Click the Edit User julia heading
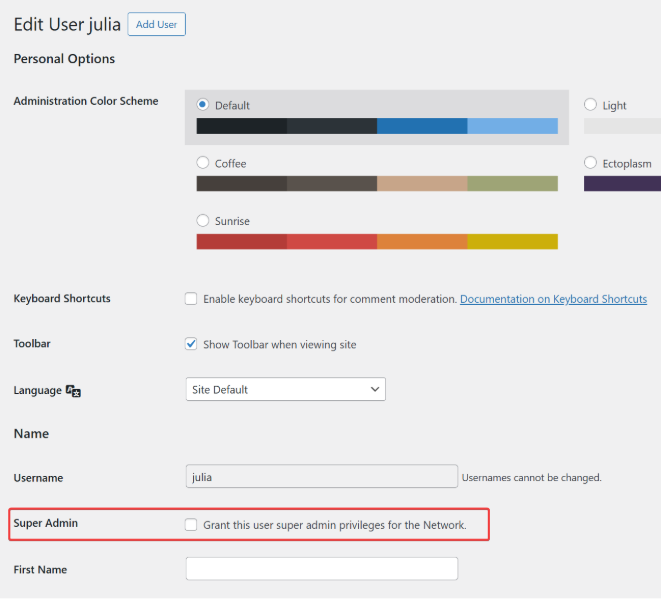 pos(67,24)
